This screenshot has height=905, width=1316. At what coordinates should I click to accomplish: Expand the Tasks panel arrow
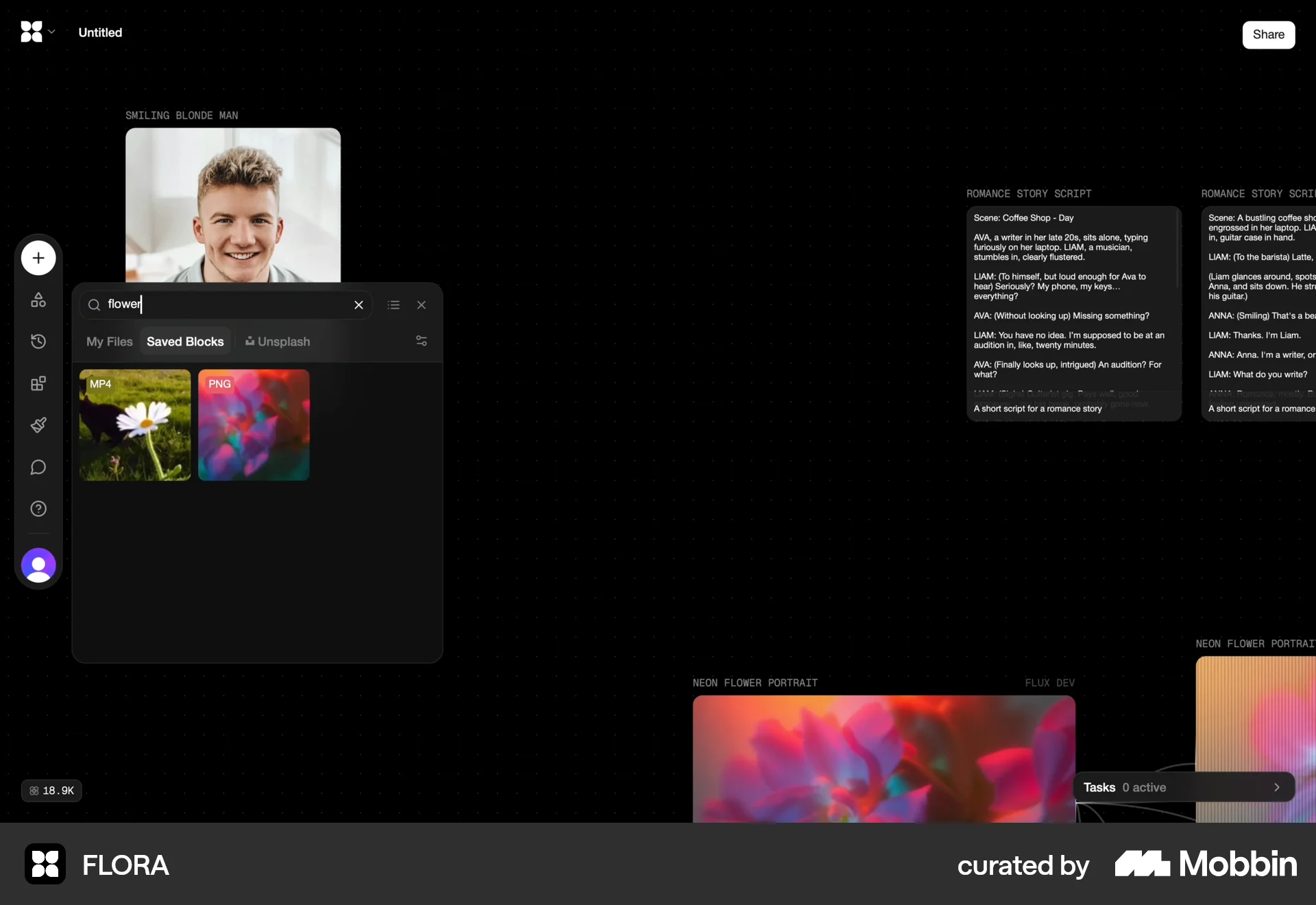click(x=1276, y=787)
